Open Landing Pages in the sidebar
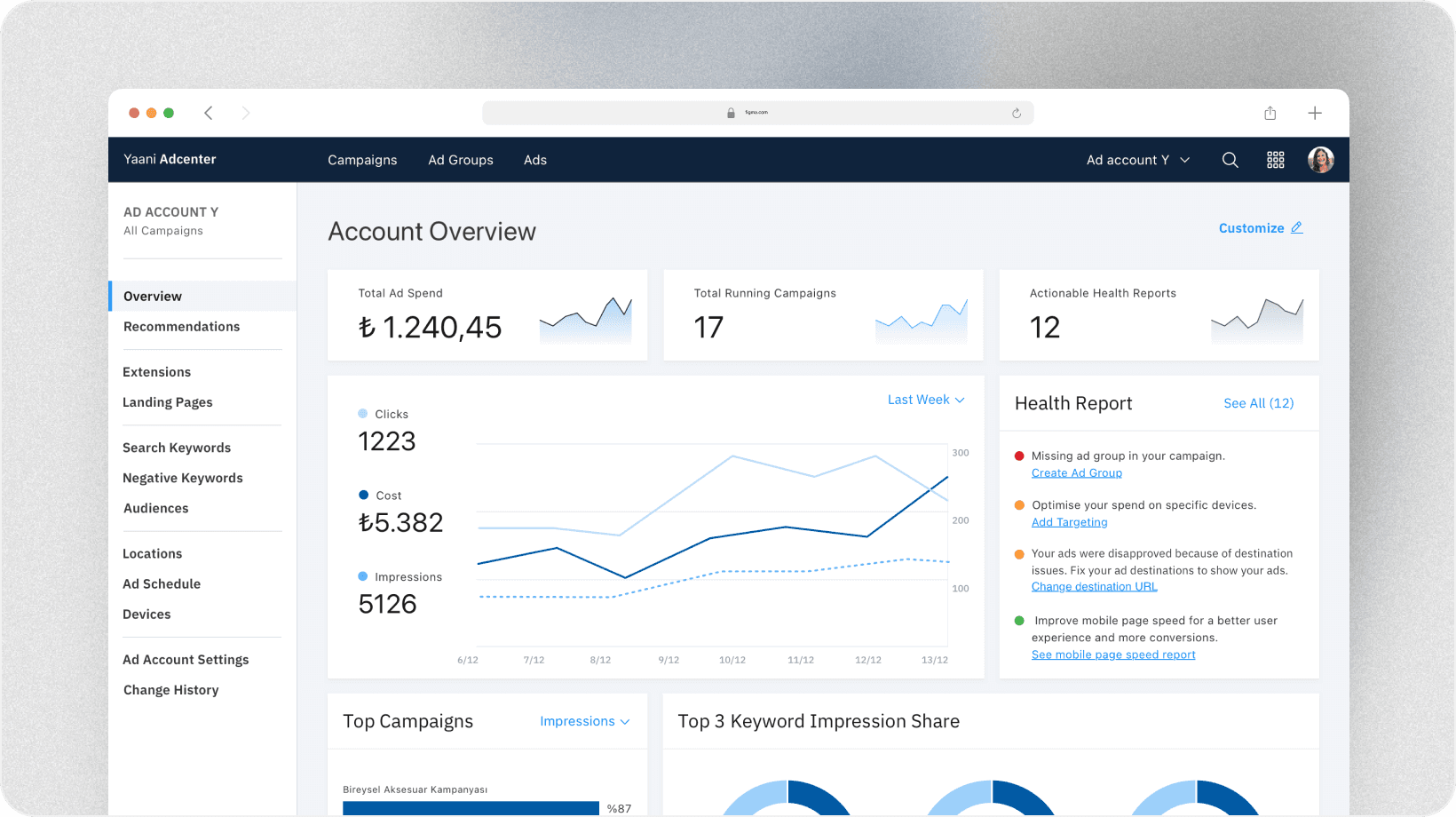The image size is (1456, 817). pyautogui.click(x=168, y=402)
